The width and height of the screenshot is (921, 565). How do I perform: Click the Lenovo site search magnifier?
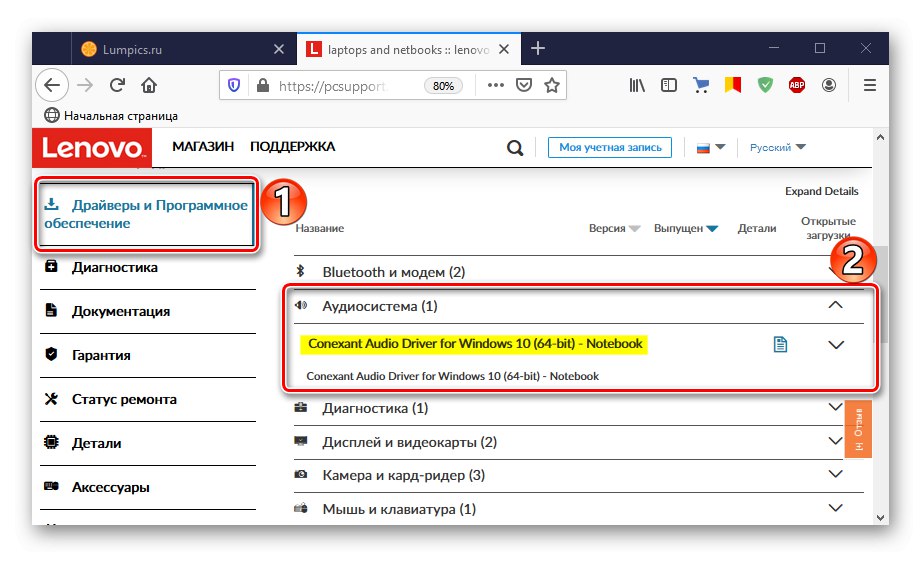[x=515, y=147]
